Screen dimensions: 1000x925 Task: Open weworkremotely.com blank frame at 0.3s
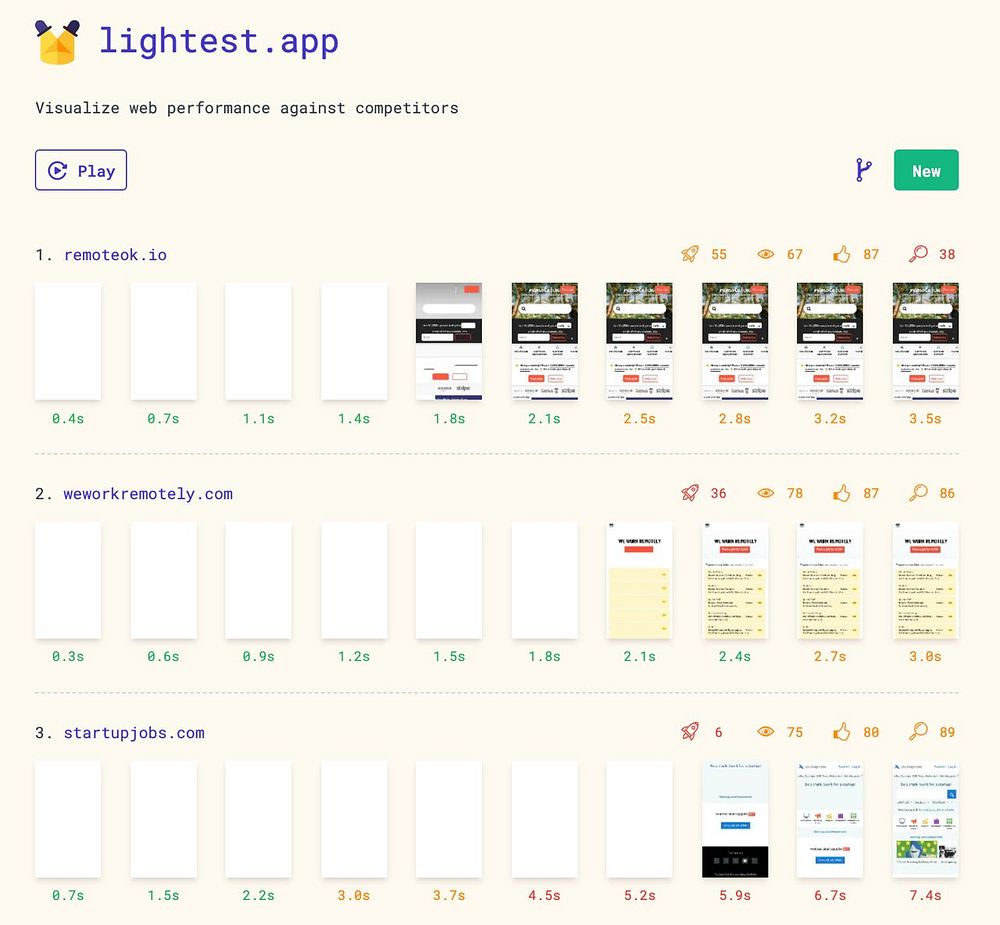tap(68, 581)
